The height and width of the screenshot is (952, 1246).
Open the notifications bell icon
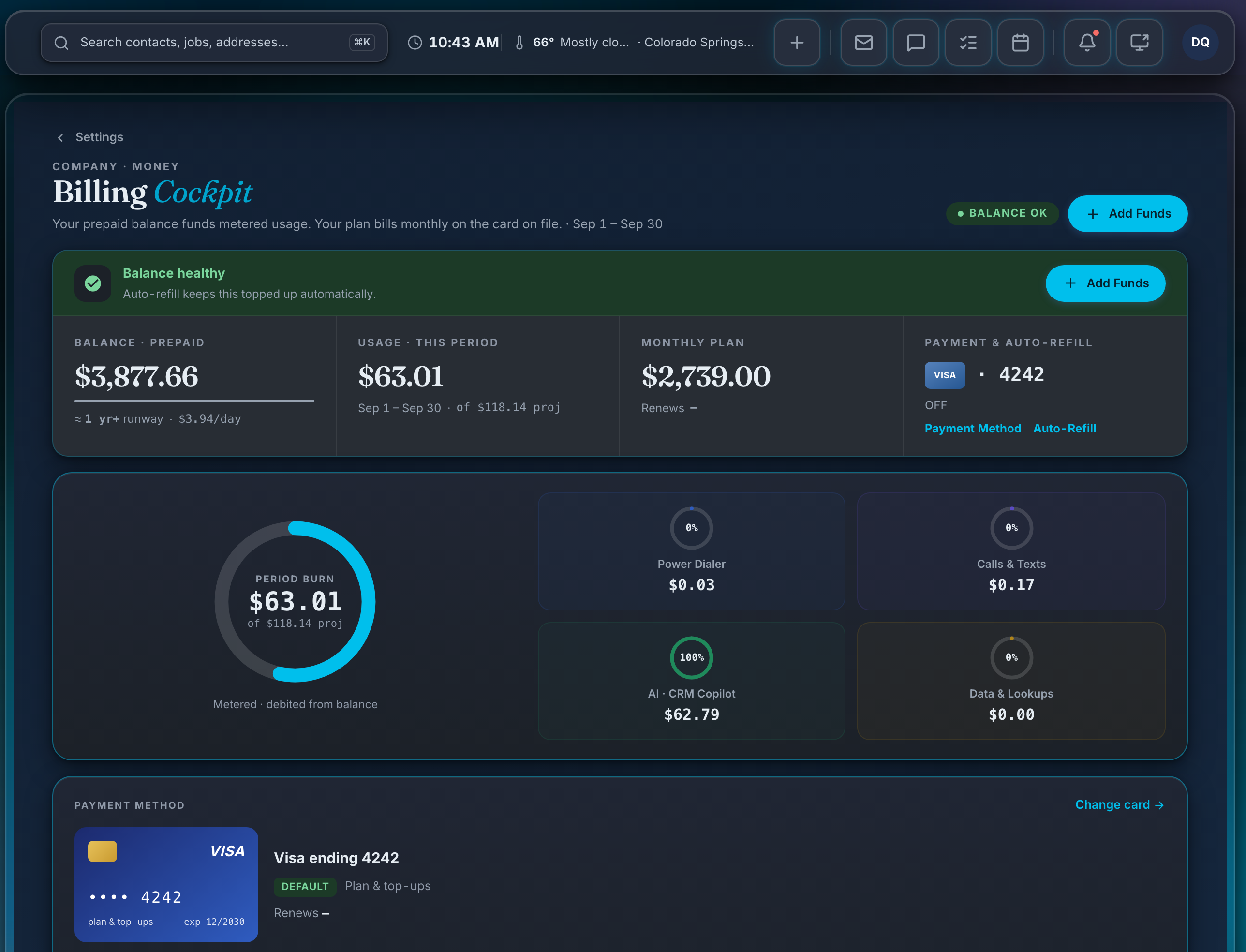(1087, 43)
